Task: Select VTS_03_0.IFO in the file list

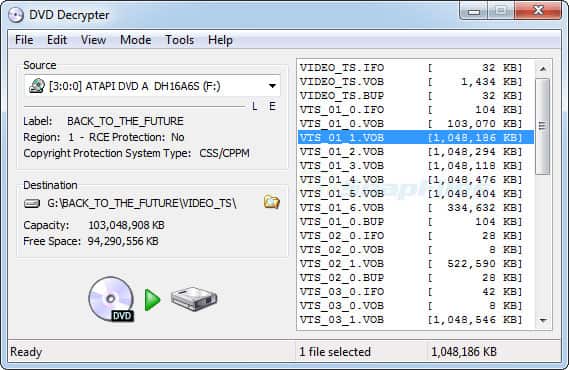Action: (x=416, y=292)
